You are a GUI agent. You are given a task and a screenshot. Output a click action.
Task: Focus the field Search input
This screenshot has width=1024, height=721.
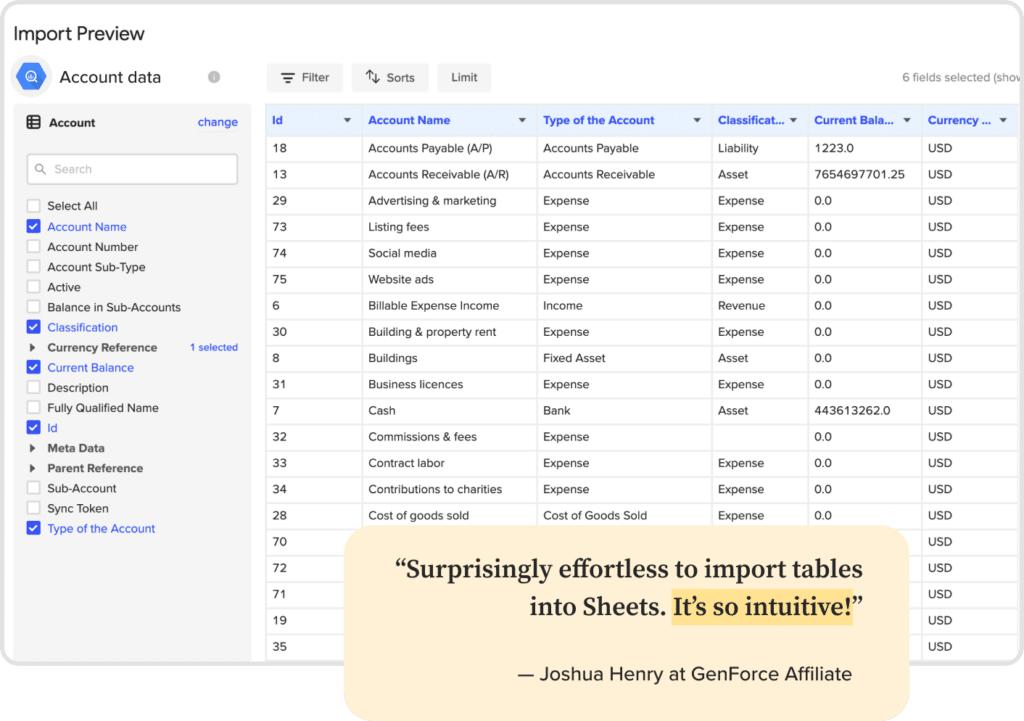[132, 169]
